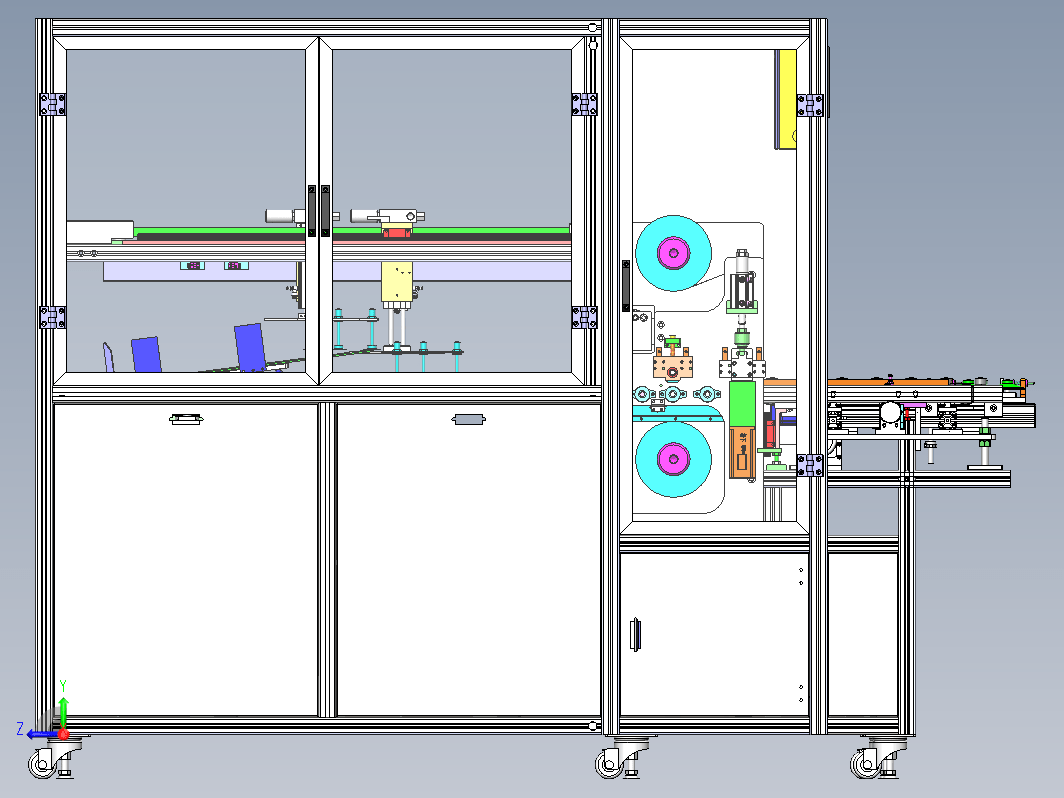Select the lavender beam under the gantry
1064x798 pixels.
click(337, 271)
